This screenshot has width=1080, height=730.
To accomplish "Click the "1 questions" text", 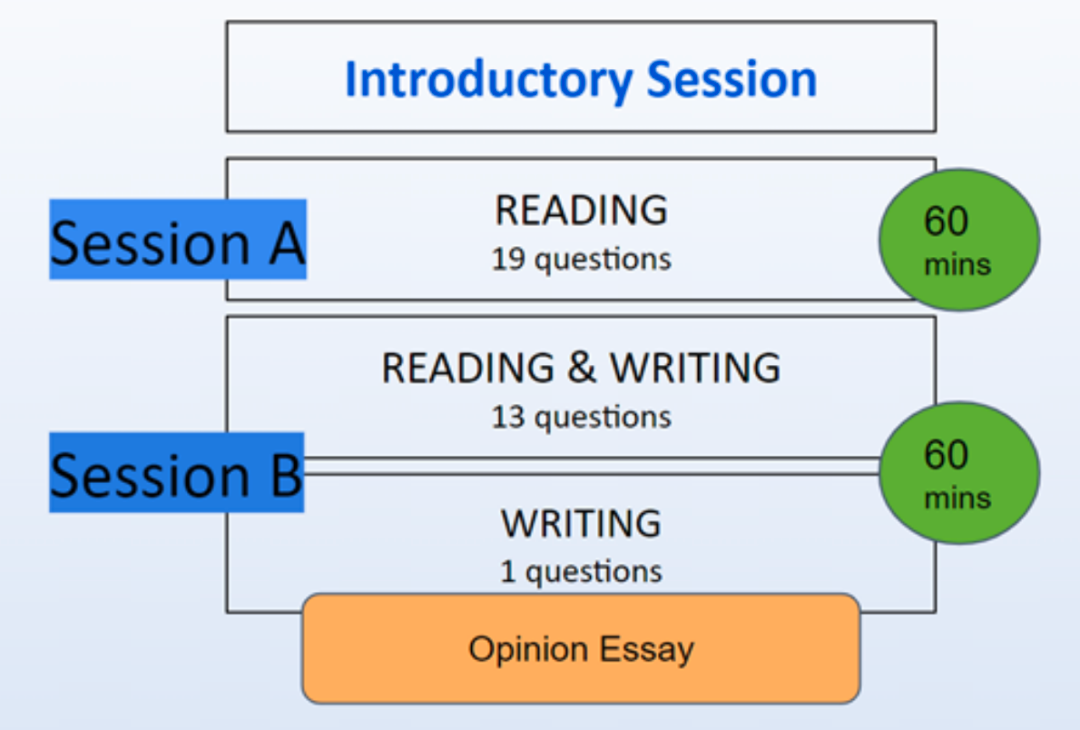I will coord(581,572).
